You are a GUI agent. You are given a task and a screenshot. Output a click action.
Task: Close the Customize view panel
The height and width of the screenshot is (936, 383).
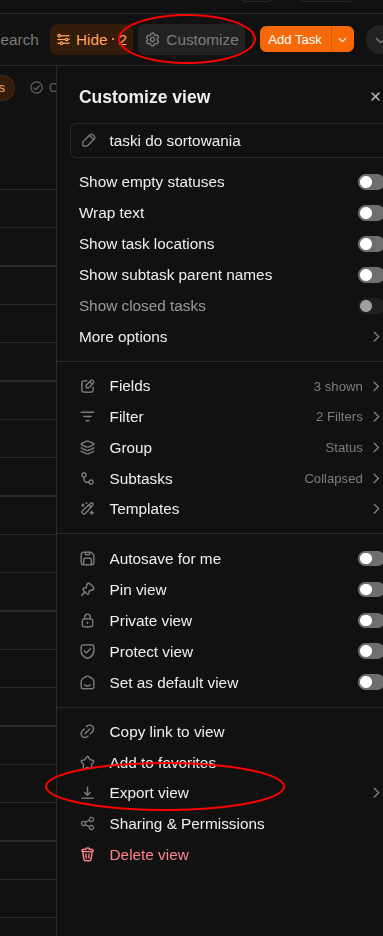tap(375, 97)
